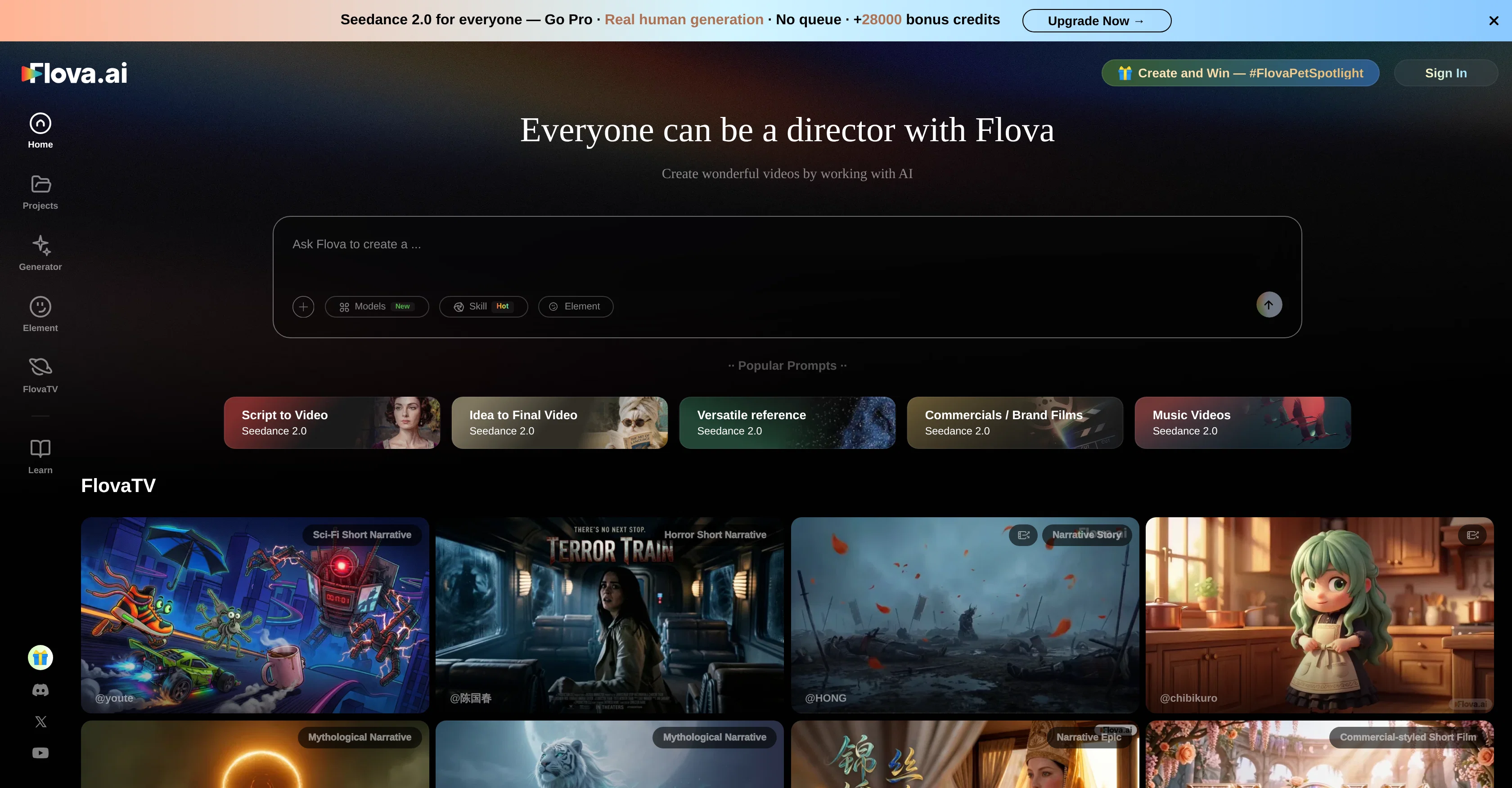Click the Sign In button
This screenshot has width=1512, height=788.
pos(1446,73)
